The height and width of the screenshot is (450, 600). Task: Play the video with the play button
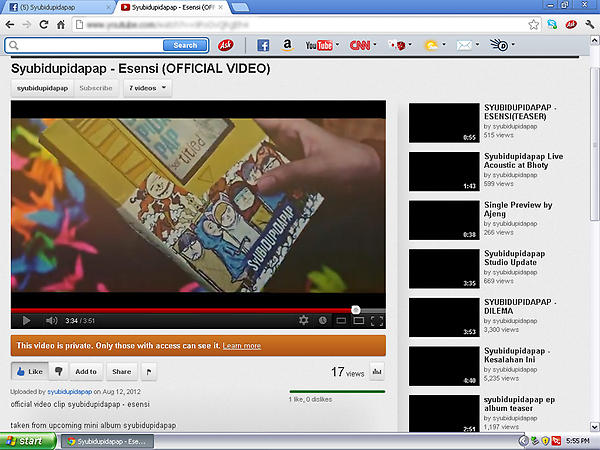click(26, 321)
